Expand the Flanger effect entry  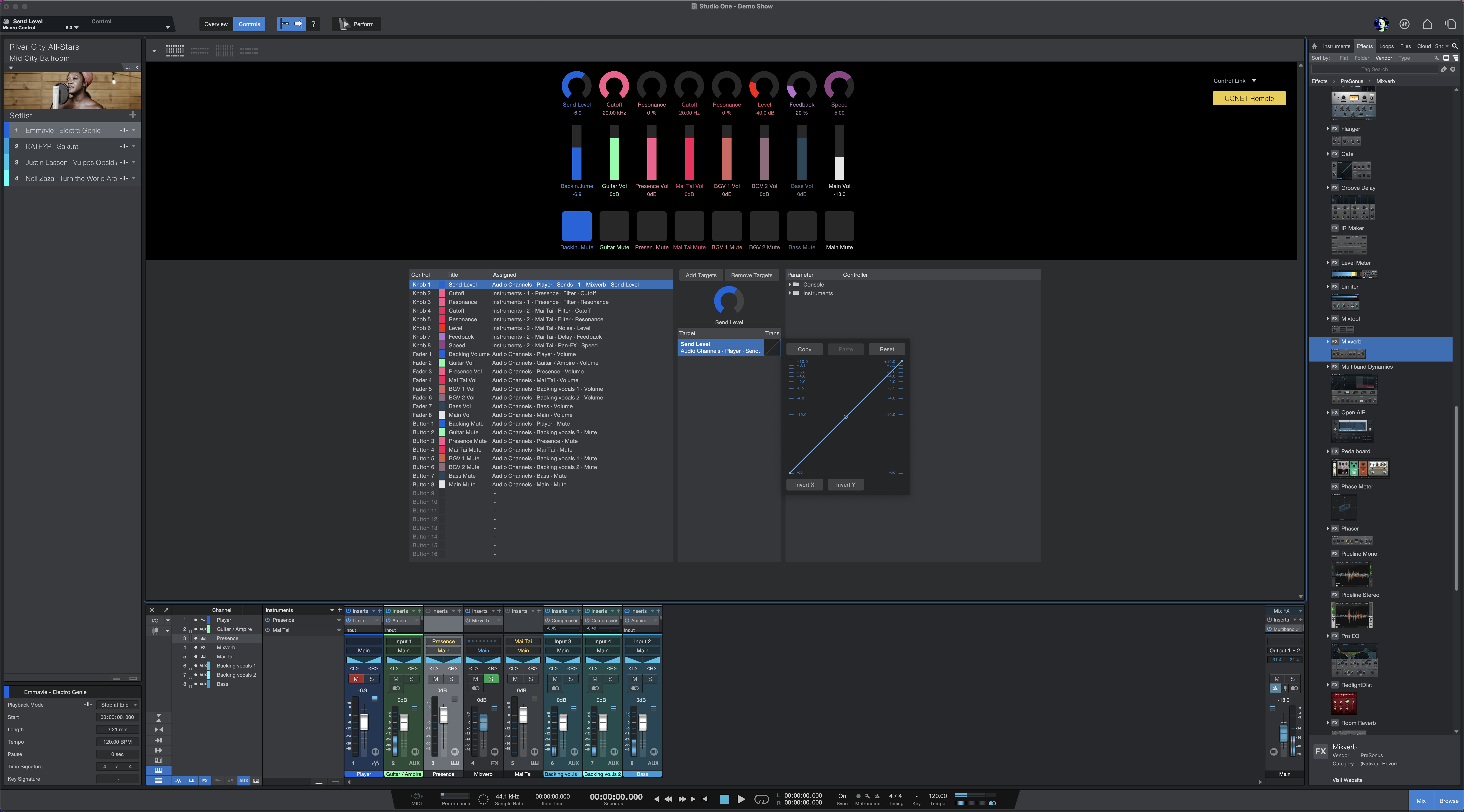(1328, 129)
